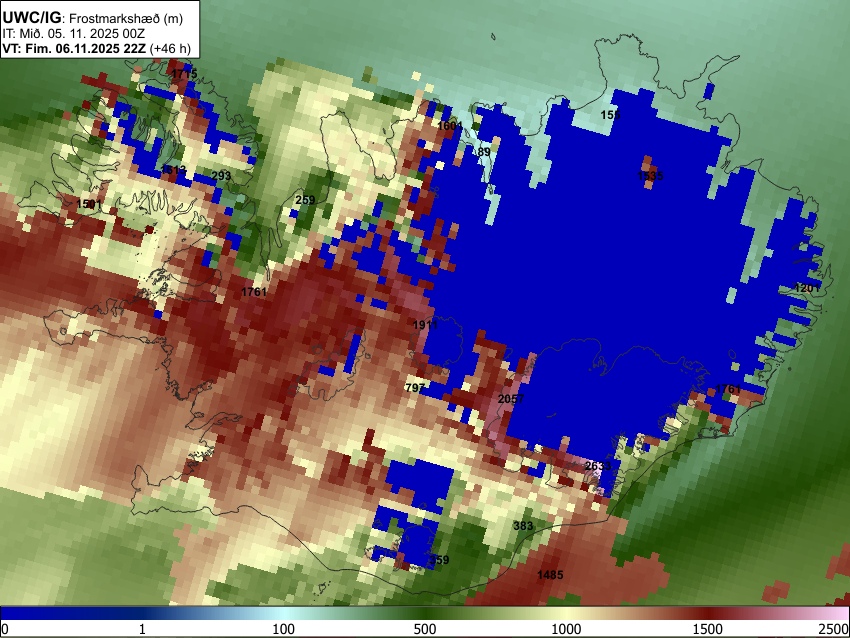Click the color scale label "0"
Viewport: 850px width, 638px height.
5,629
